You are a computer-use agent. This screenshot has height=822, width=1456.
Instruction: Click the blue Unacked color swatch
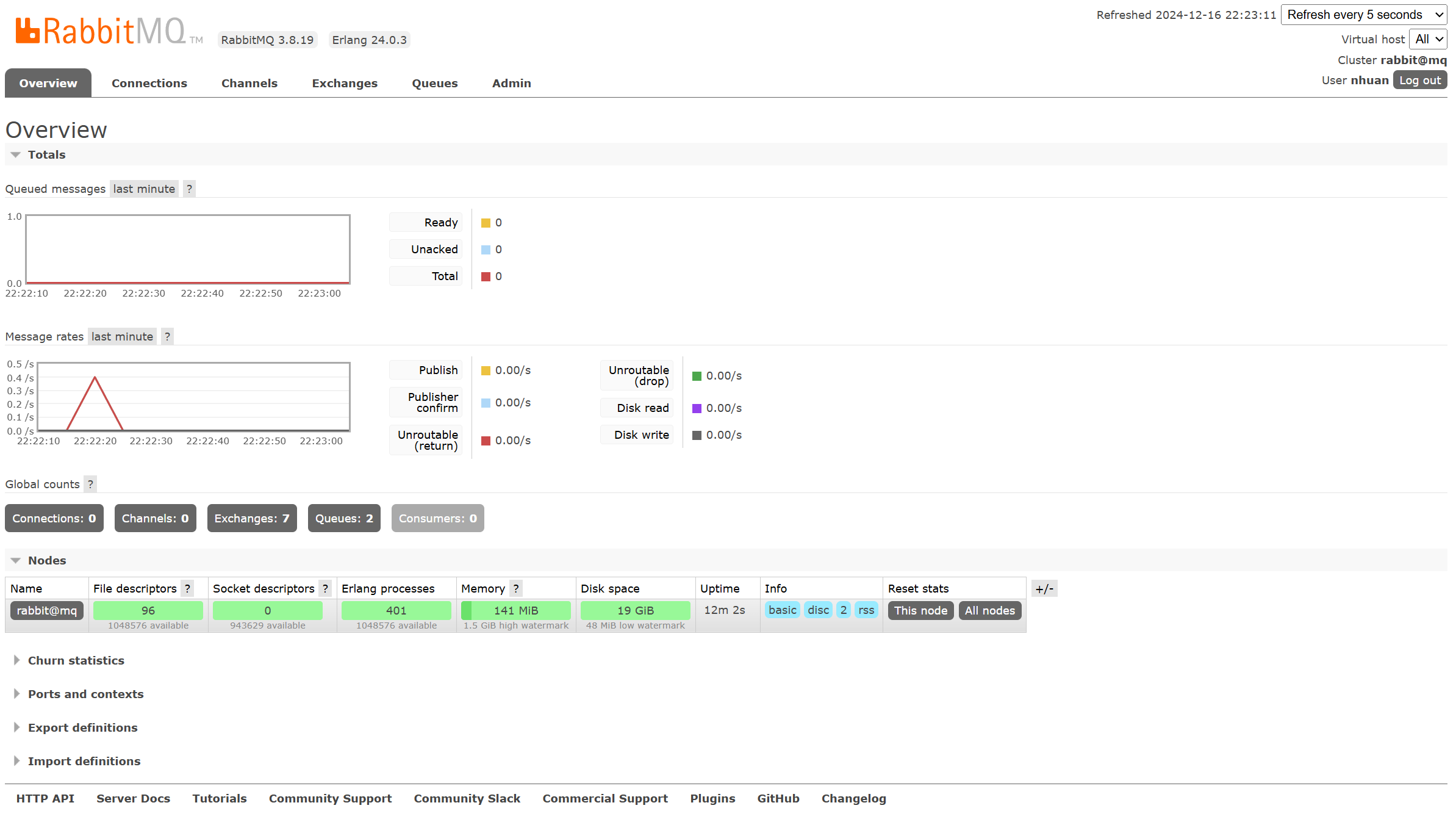coord(486,250)
